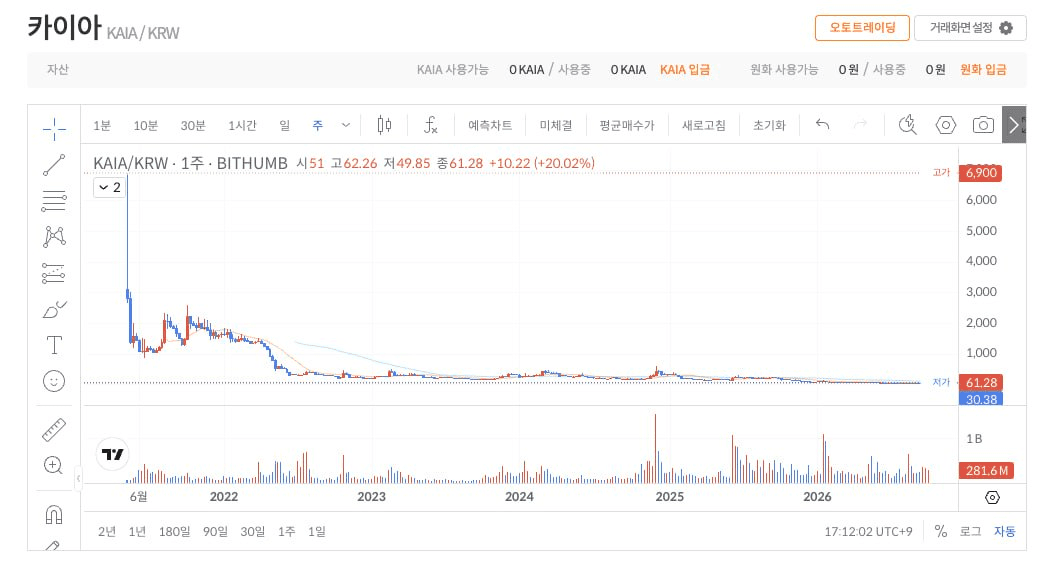Open chart settings hexagon icon
This screenshot has width=1046, height=567.
tap(945, 125)
